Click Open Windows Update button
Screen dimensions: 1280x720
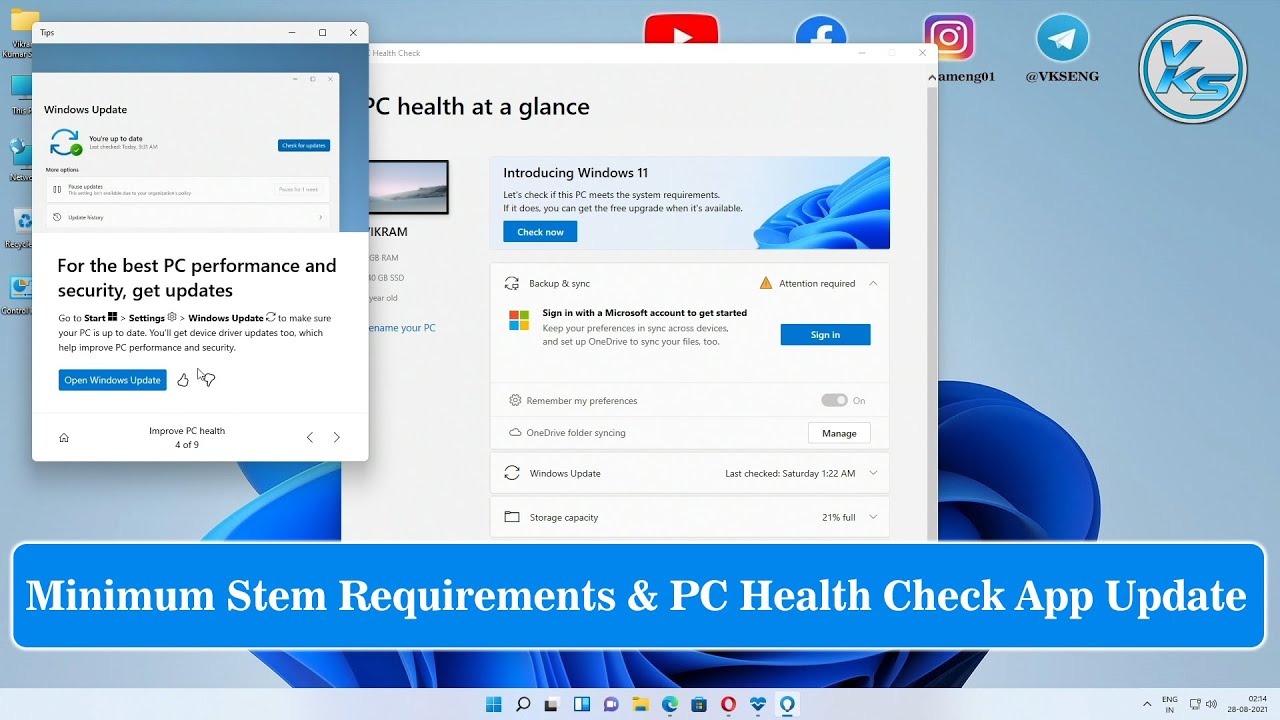[x=113, y=380]
